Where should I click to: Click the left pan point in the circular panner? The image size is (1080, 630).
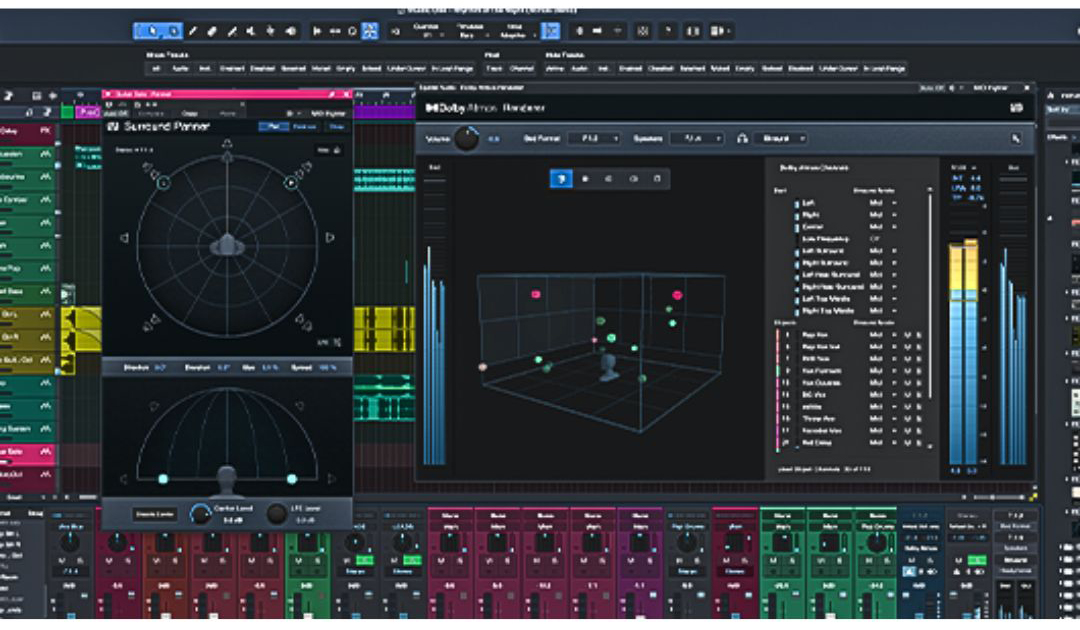pos(163,182)
